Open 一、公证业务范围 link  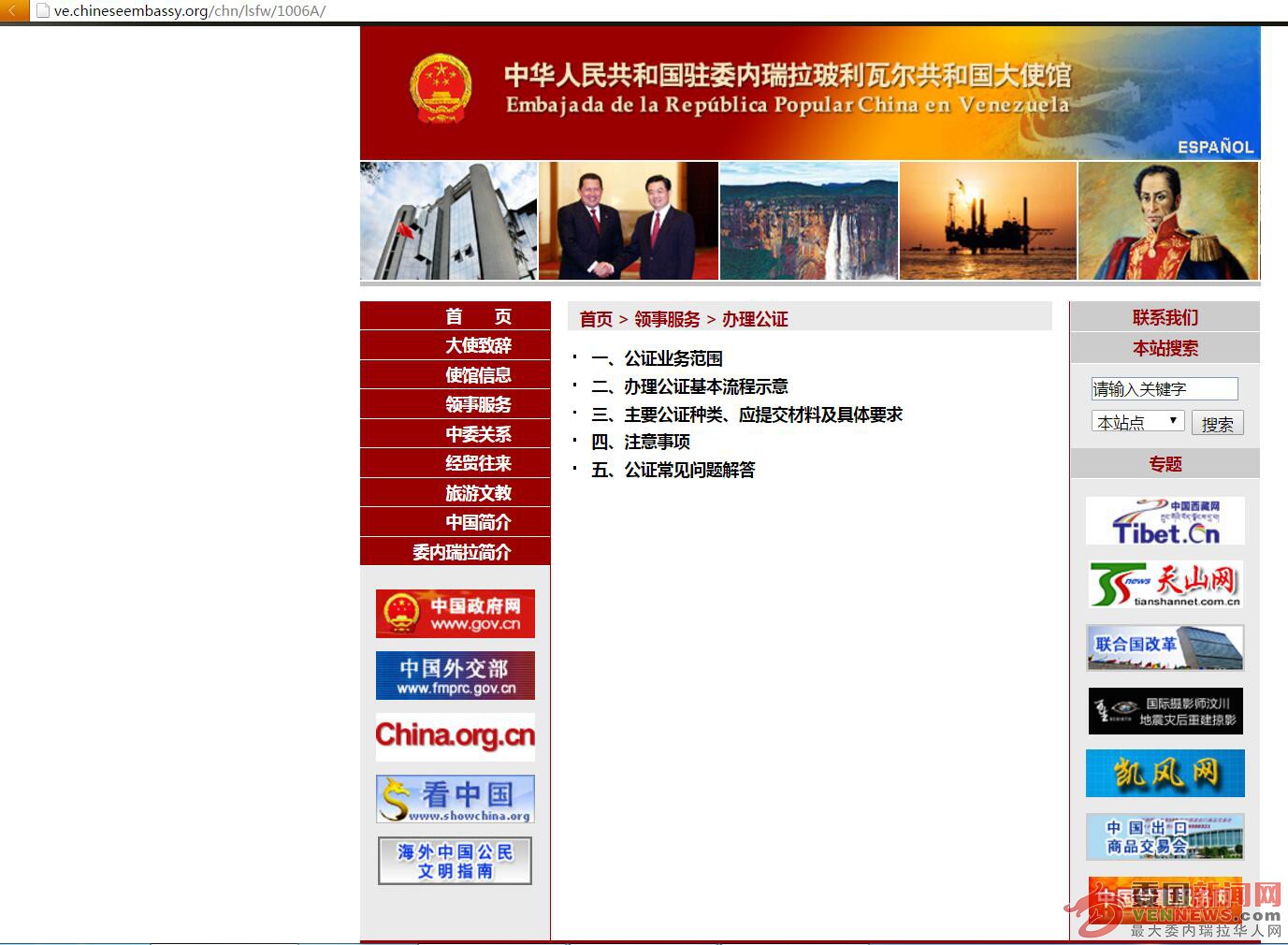(657, 358)
